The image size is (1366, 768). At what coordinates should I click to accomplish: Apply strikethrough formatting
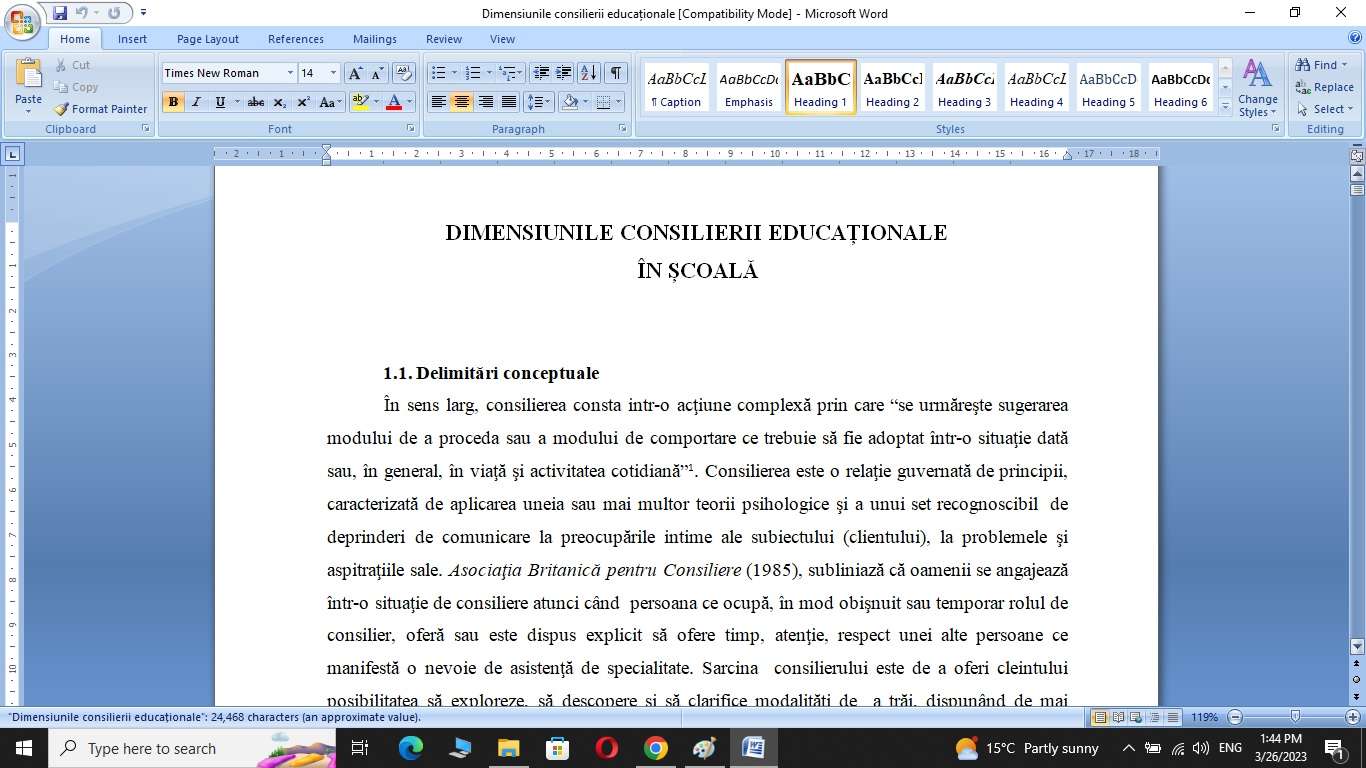[x=256, y=102]
